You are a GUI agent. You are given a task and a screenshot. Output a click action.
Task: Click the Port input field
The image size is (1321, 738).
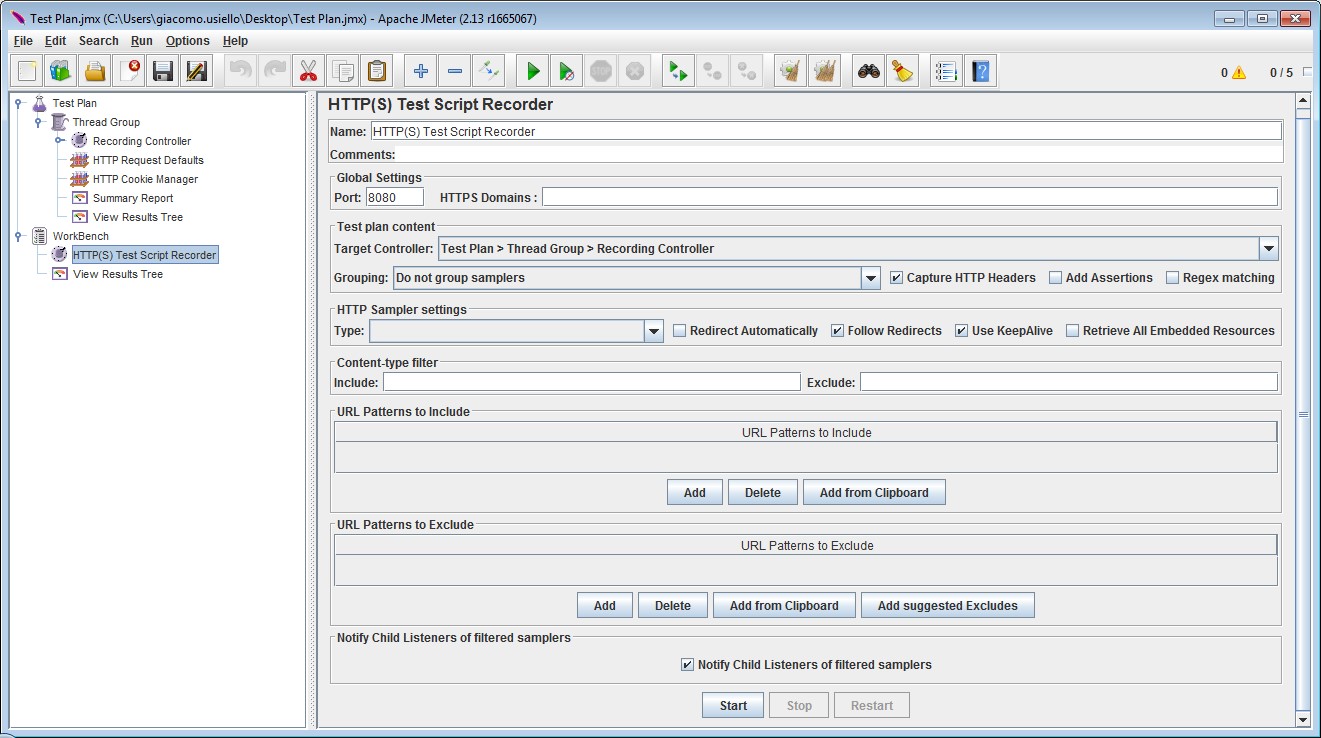tap(395, 198)
